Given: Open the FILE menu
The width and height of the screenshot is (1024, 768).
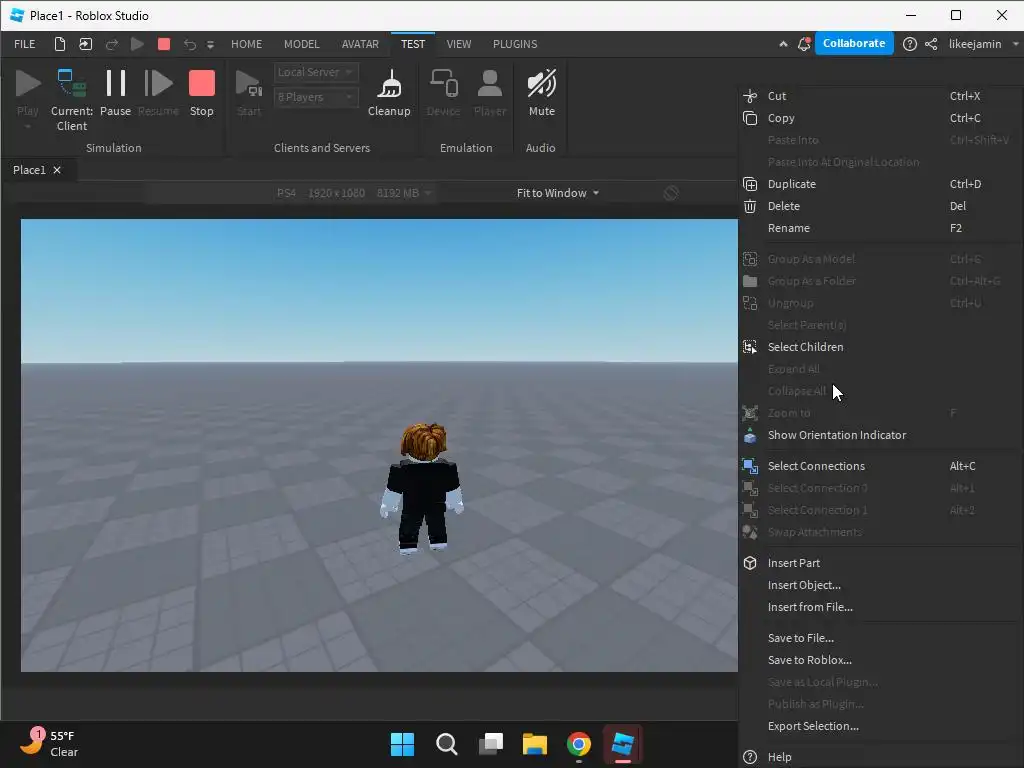Looking at the screenshot, I should point(25,44).
